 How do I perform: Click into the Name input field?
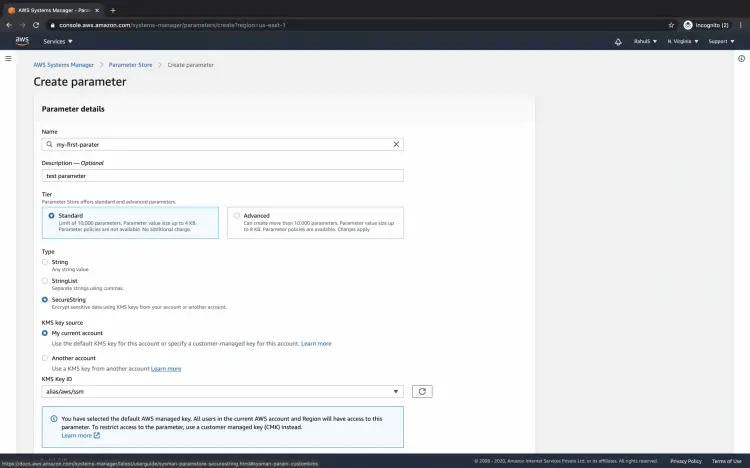pos(222,145)
